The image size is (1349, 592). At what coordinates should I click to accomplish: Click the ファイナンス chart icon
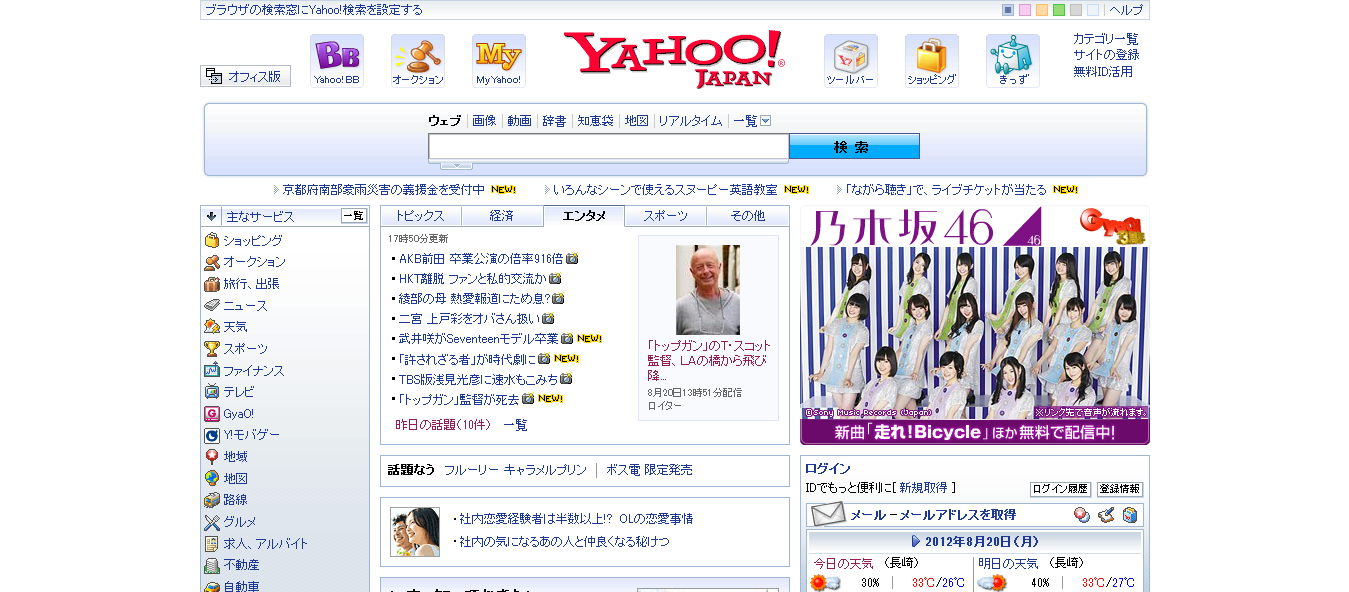tap(212, 370)
